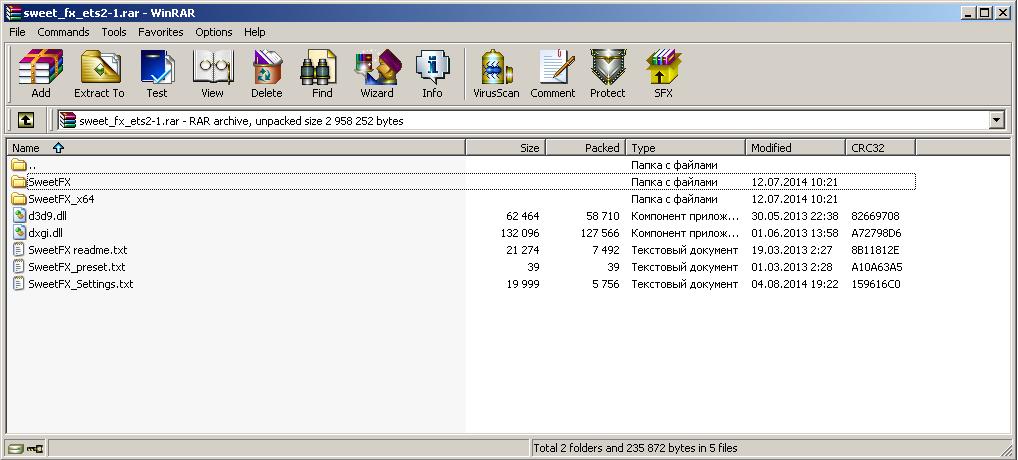Open the Options menu

click(214, 32)
